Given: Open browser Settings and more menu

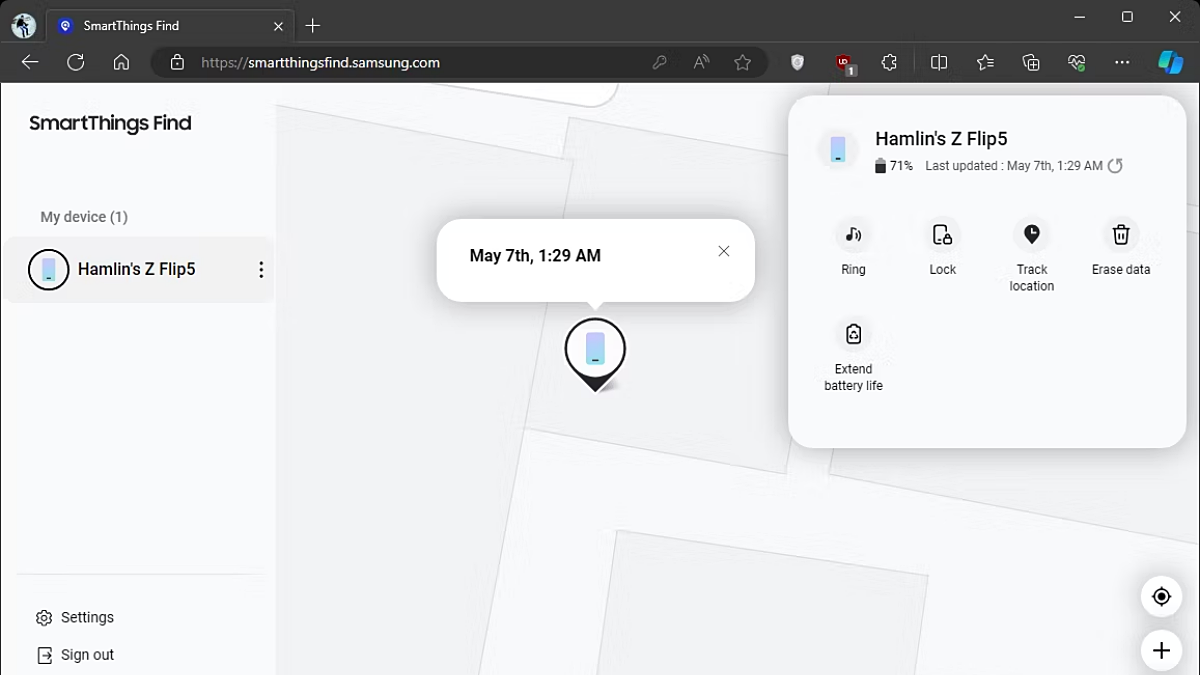Looking at the screenshot, I should (x=1122, y=62).
